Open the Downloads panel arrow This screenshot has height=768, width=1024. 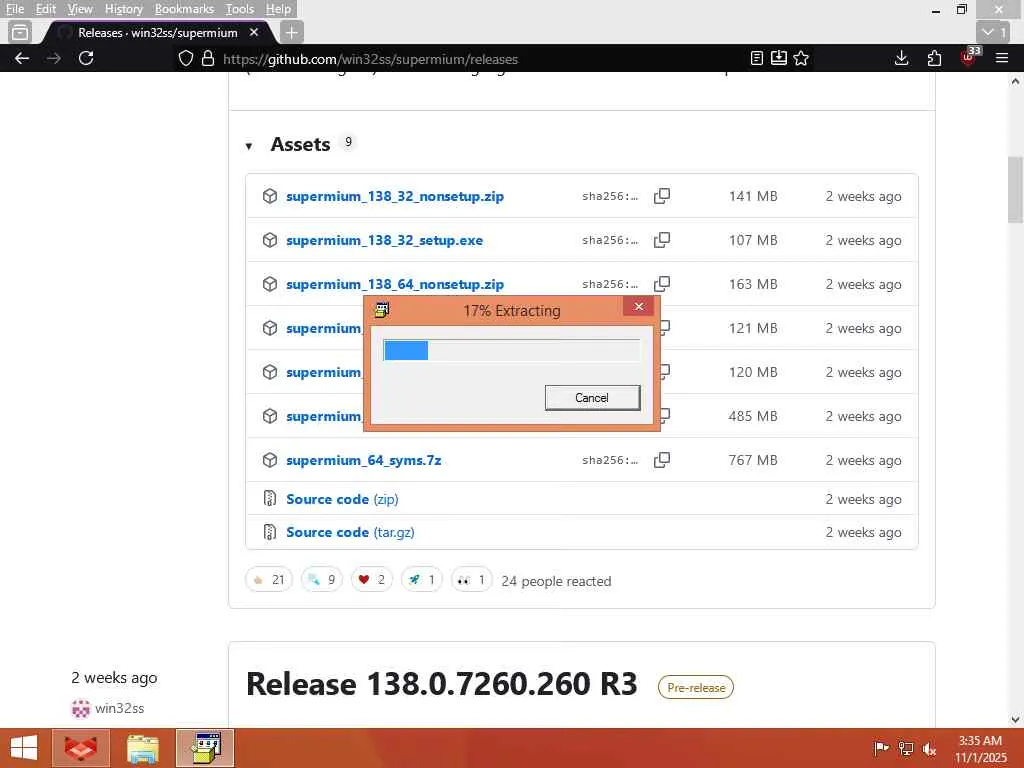901,58
